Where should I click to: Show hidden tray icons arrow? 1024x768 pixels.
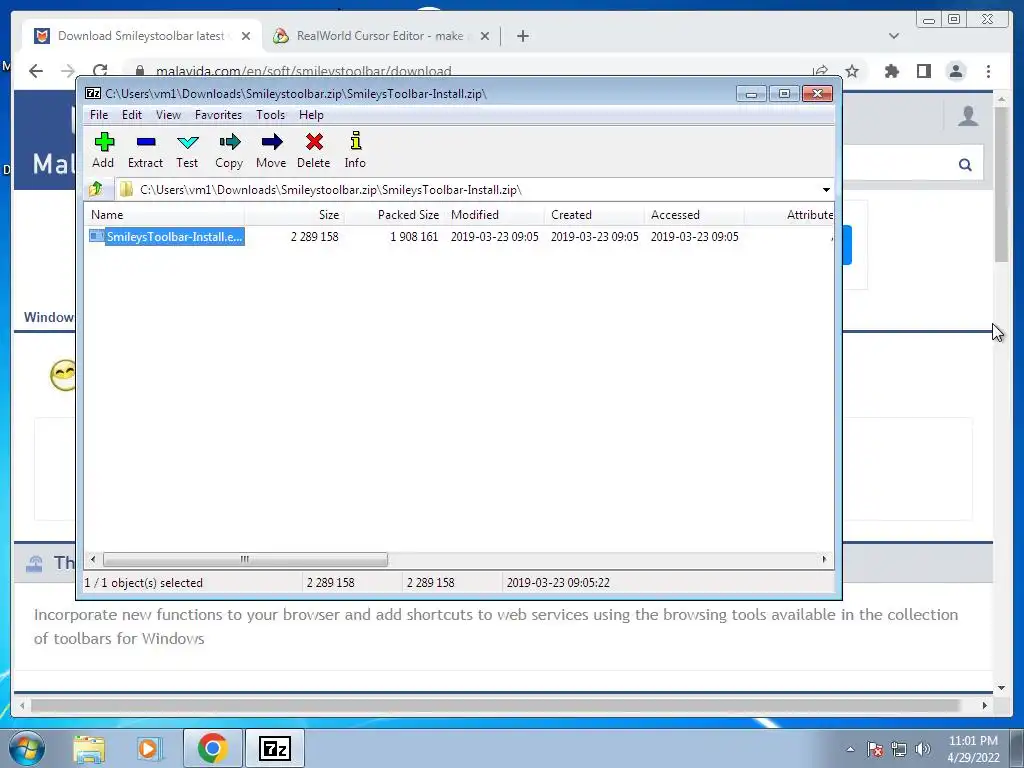[850, 749]
